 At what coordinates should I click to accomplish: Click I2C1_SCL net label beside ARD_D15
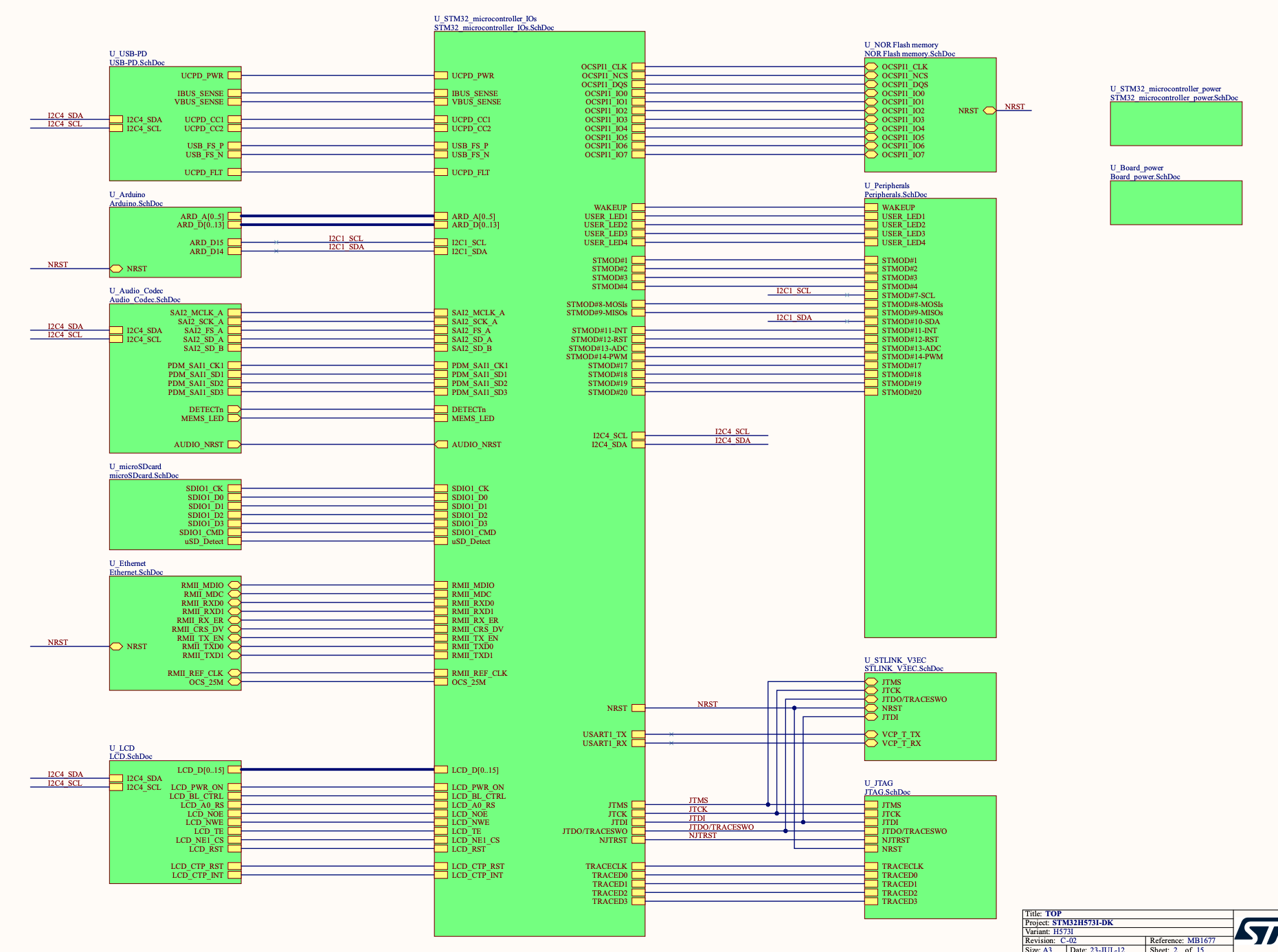346,238
